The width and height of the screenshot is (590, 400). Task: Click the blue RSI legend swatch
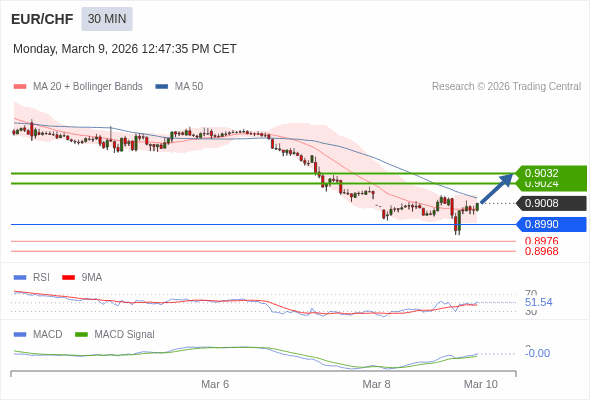tap(20, 278)
